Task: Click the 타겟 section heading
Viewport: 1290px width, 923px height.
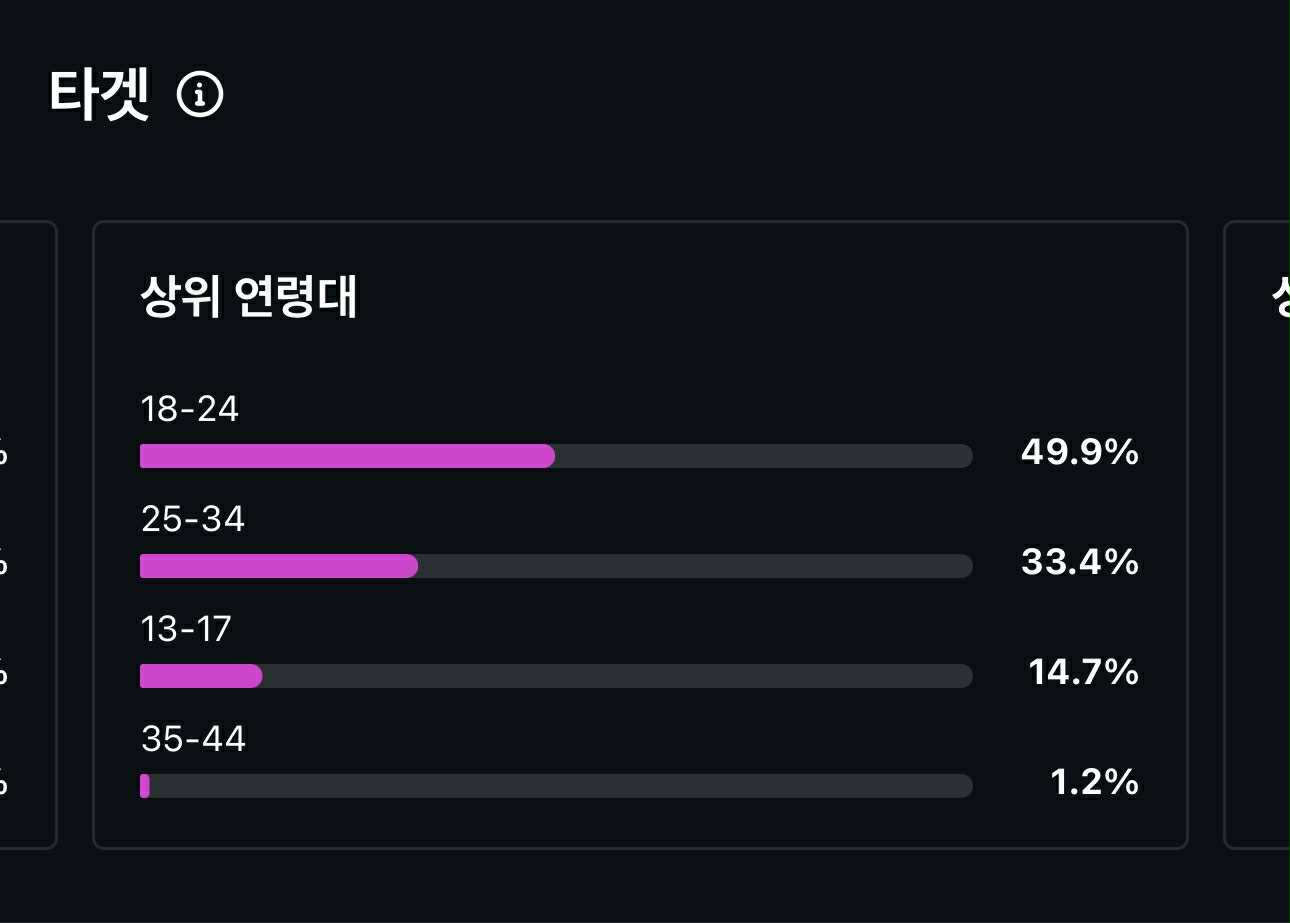Action: 99,95
